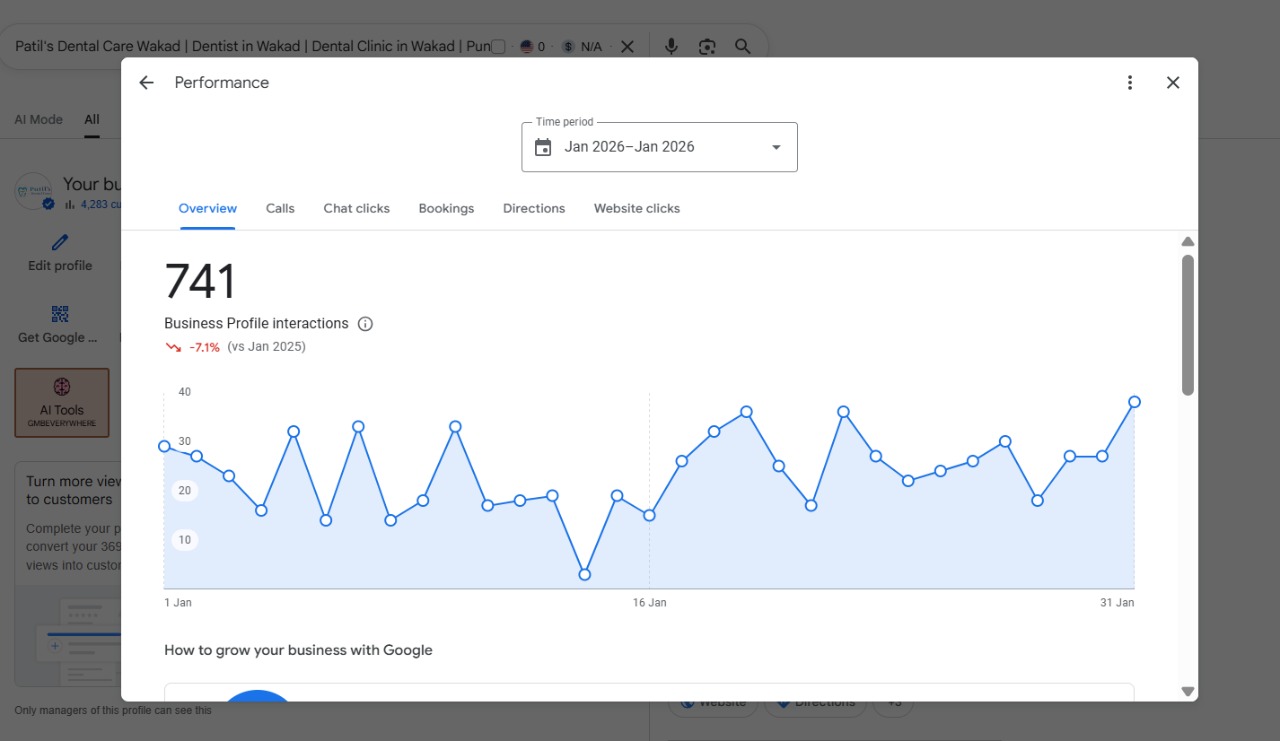Click the calendar icon in Time period field
The height and width of the screenshot is (741, 1280).
click(543, 147)
